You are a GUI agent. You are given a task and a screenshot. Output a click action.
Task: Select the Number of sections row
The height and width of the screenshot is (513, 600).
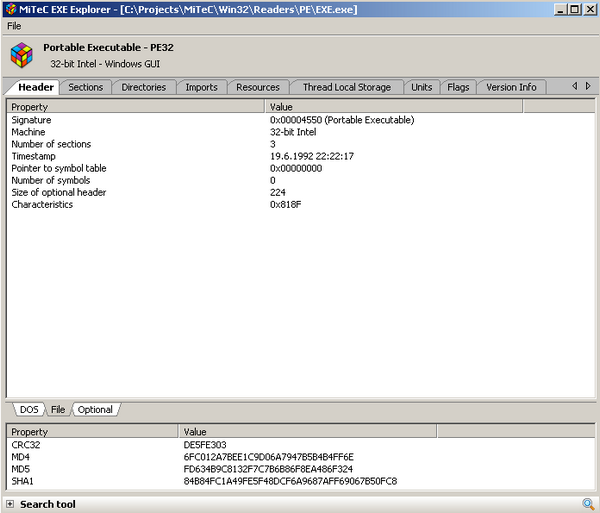pos(300,144)
